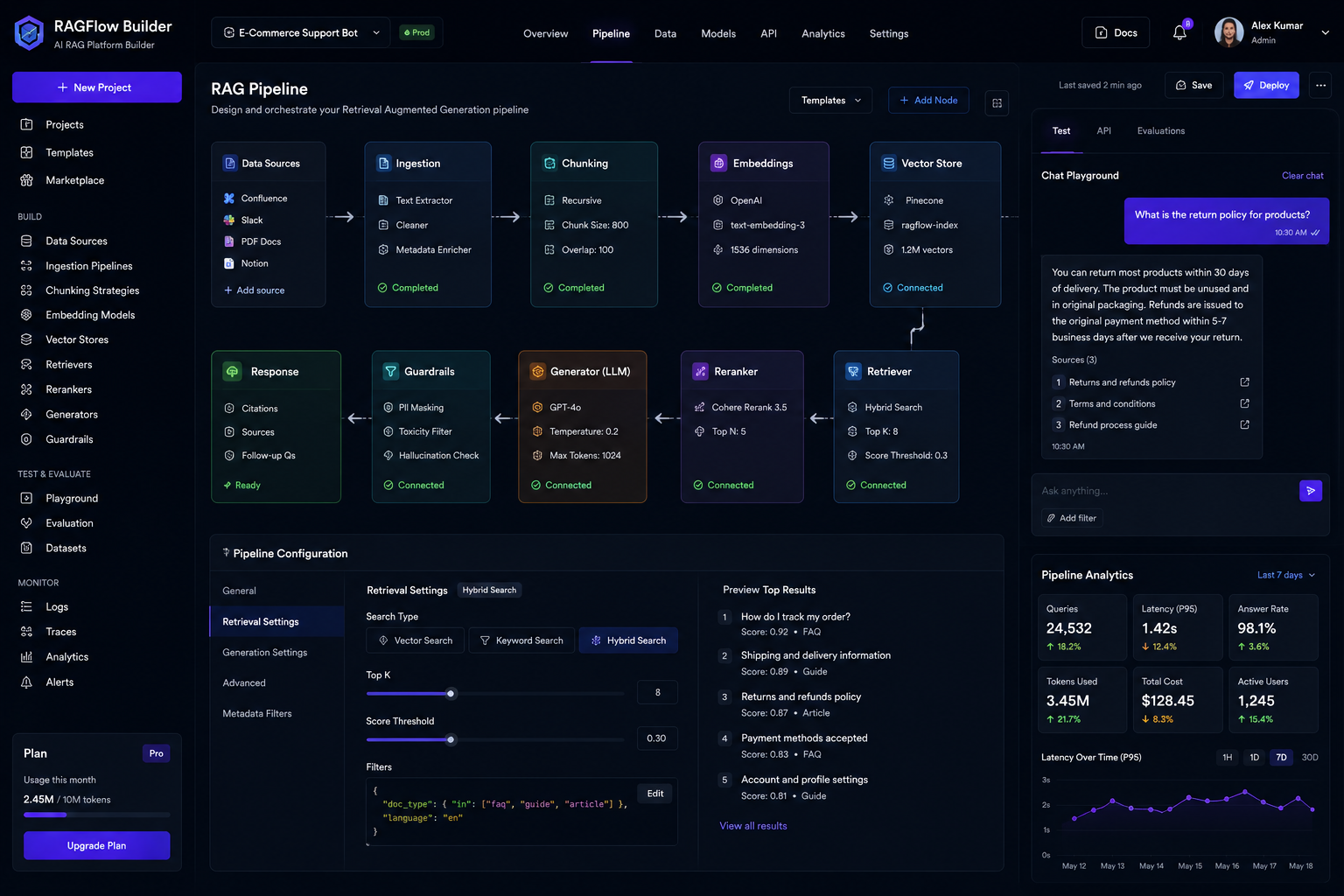Open external link for Returns and refunds policy source
The image size is (1344, 896).
(1244, 382)
